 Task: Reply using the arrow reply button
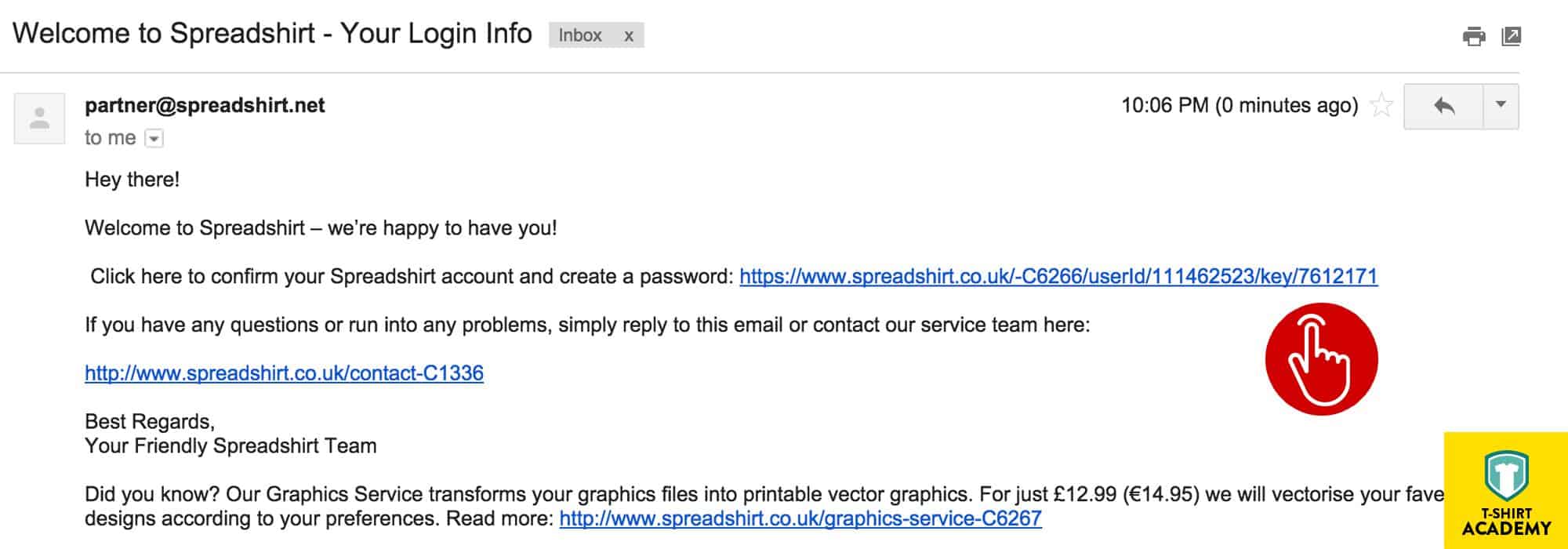(1443, 106)
